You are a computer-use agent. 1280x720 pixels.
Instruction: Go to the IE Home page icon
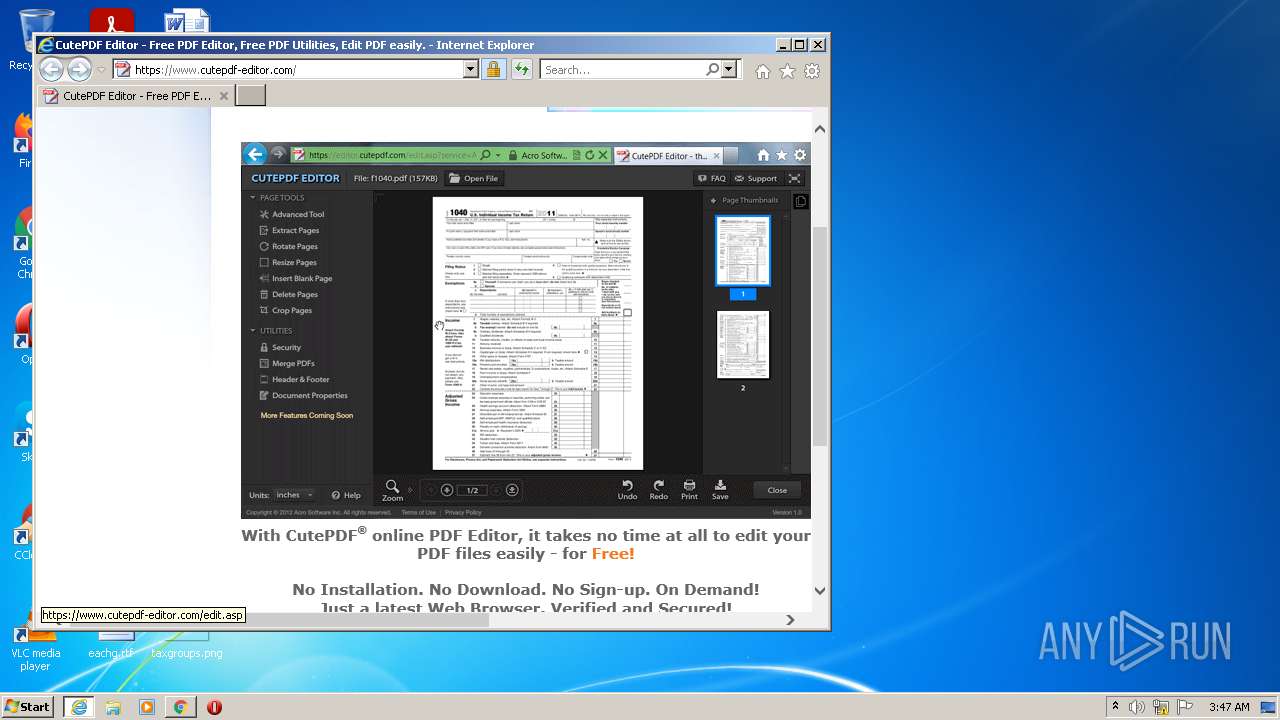[x=763, y=71]
